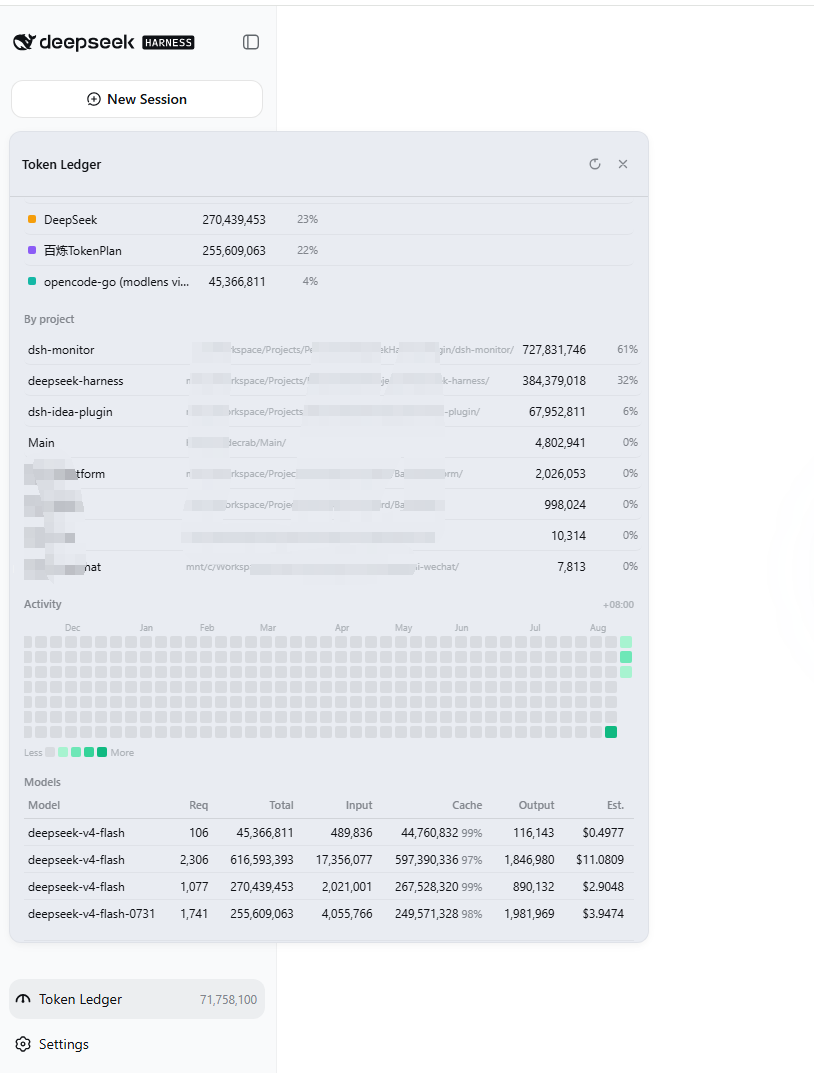
Task: Click the 4,802,941 token count
Action: pos(560,443)
